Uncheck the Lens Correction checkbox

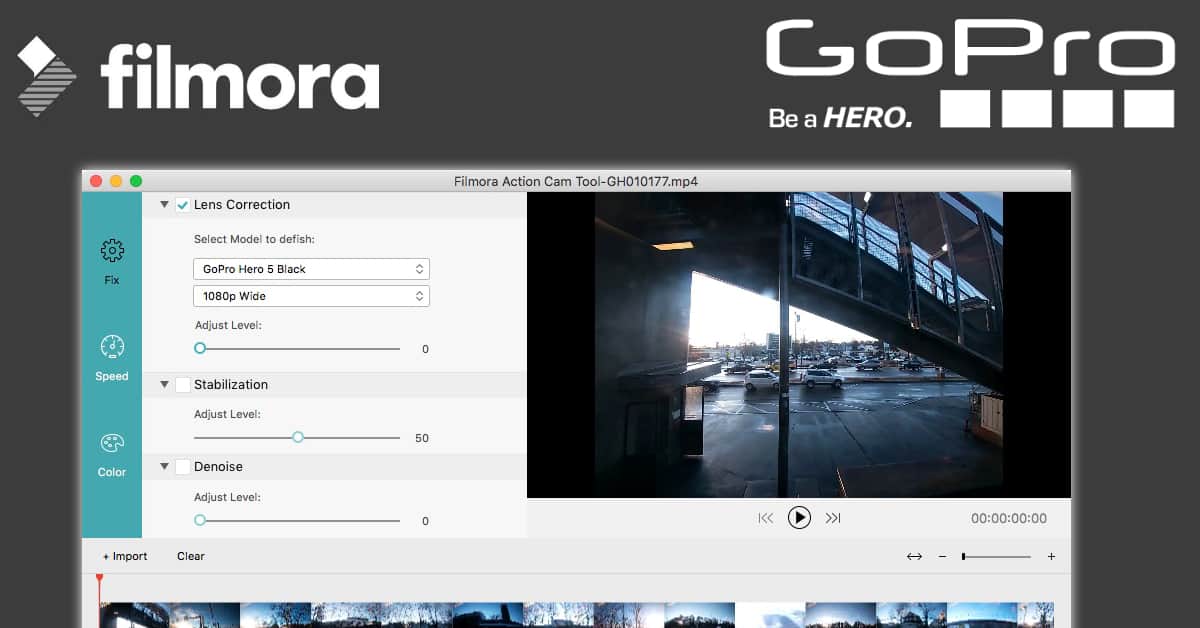pos(183,205)
